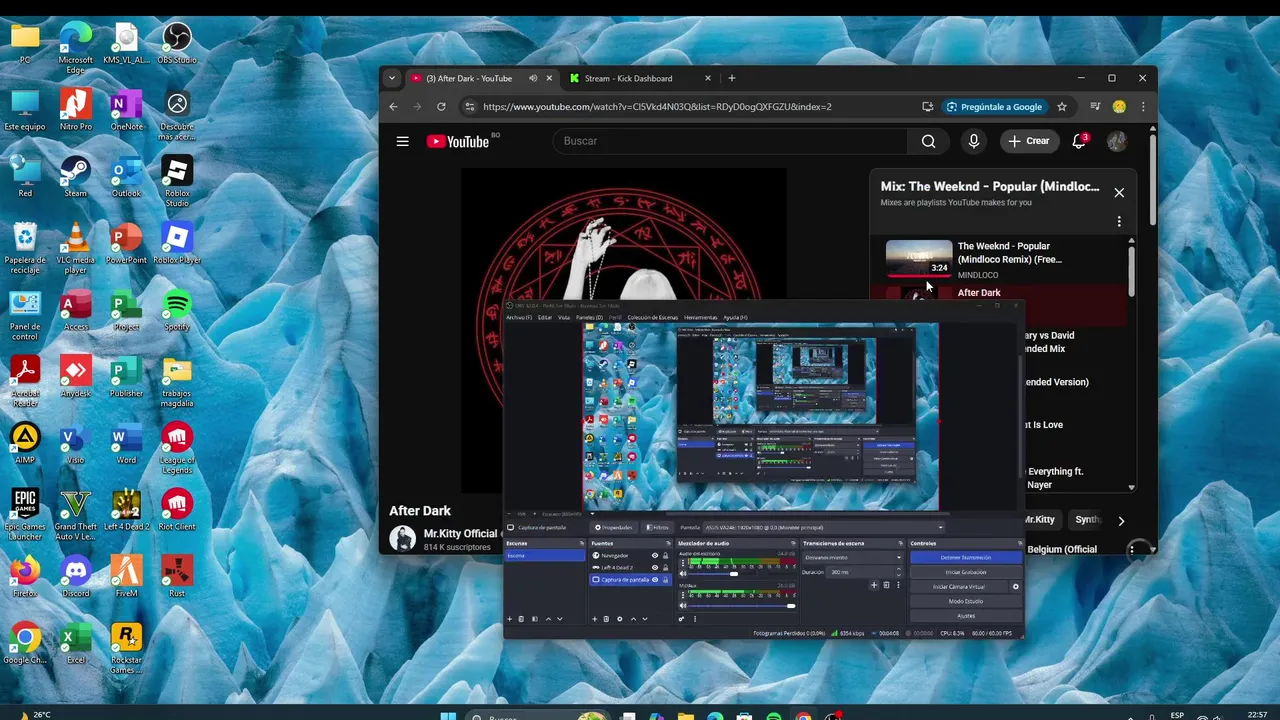1280x720 pixels.
Task: Open Audio del escritorio options dots
Action: pos(683,563)
